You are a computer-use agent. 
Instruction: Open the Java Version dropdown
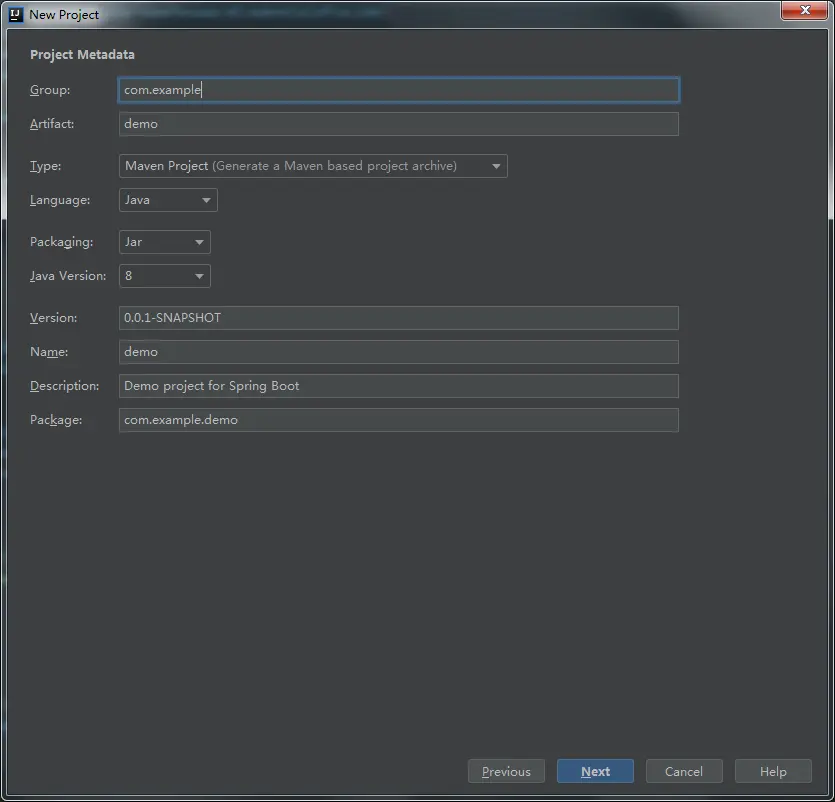165,276
